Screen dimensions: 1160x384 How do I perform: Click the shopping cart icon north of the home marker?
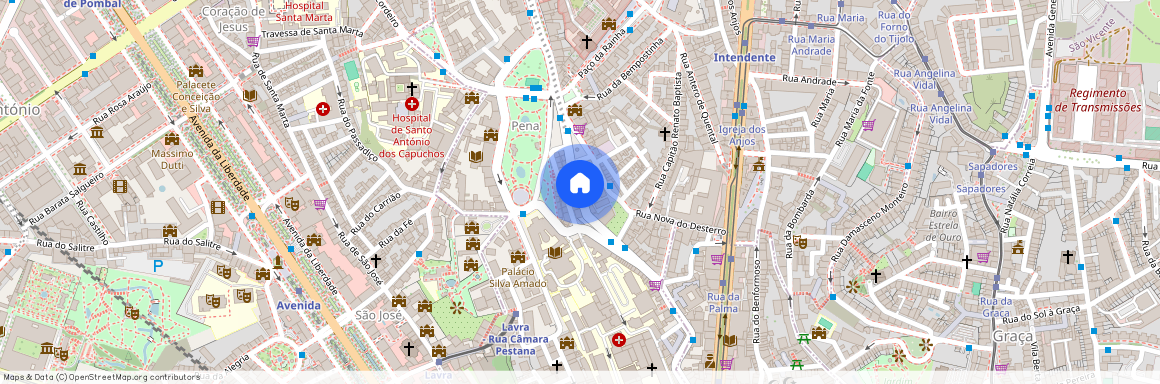coord(579,129)
